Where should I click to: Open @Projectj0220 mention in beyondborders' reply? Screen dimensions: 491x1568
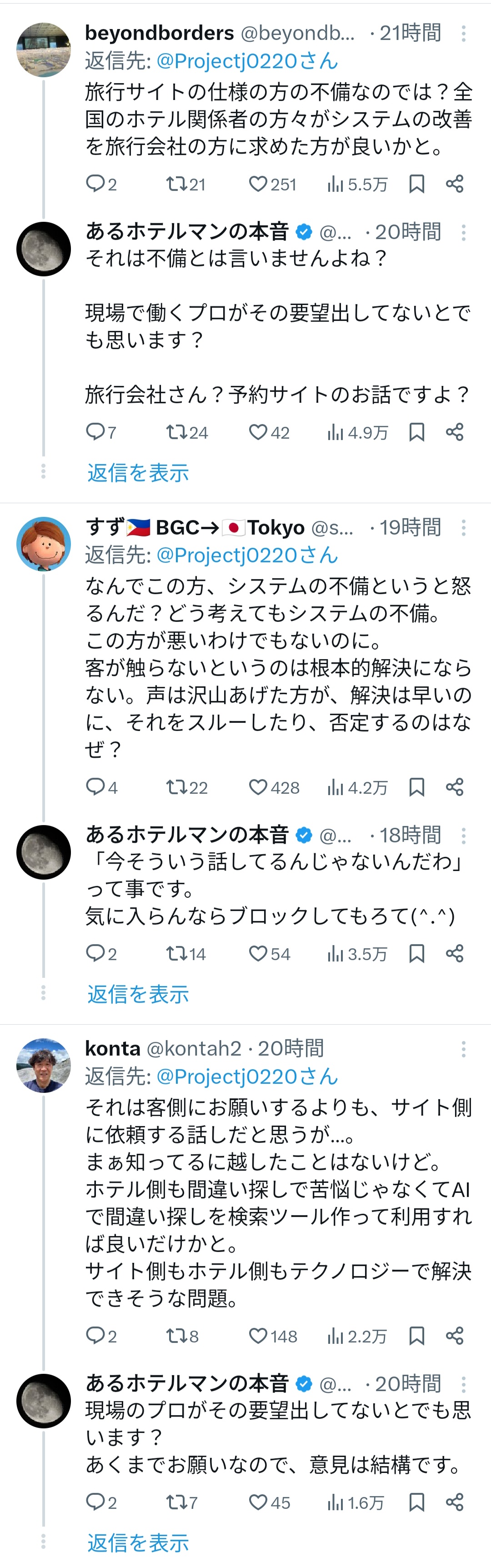[247, 61]
